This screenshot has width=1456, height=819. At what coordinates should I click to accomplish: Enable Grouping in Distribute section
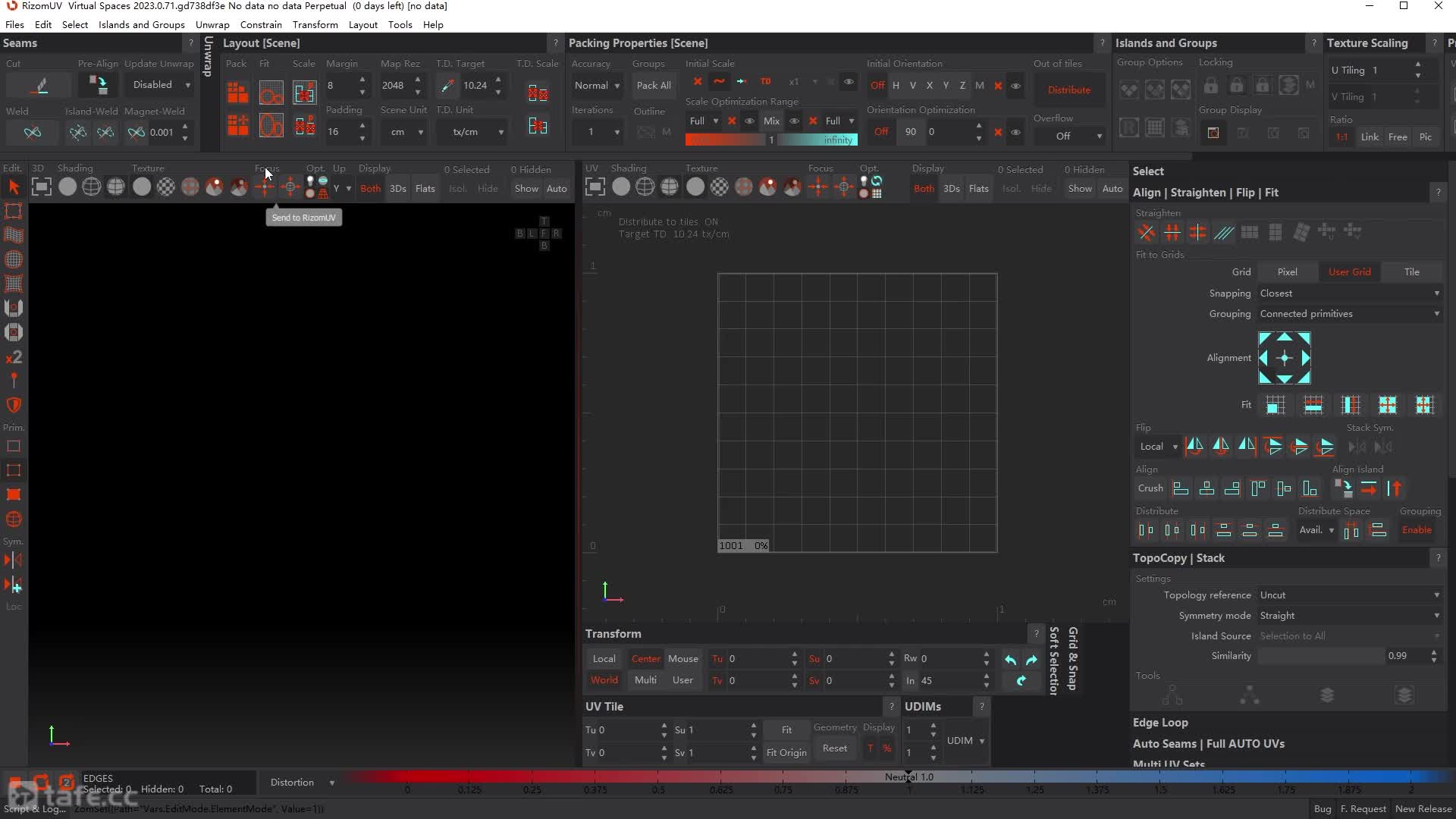click(1417, 530)
